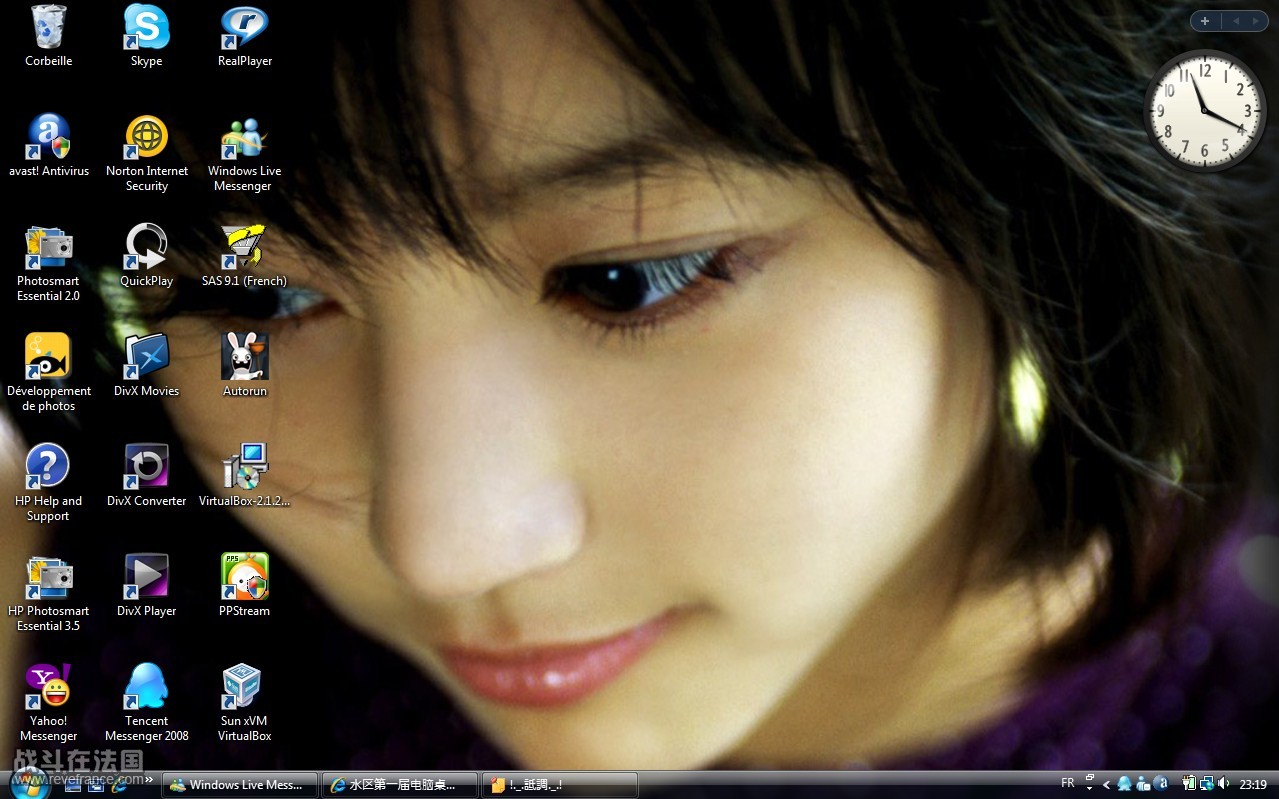Select the RealPlayer desktop shortcut
This screenshot has height=799, width=1279.
click(x=245, y=36)
